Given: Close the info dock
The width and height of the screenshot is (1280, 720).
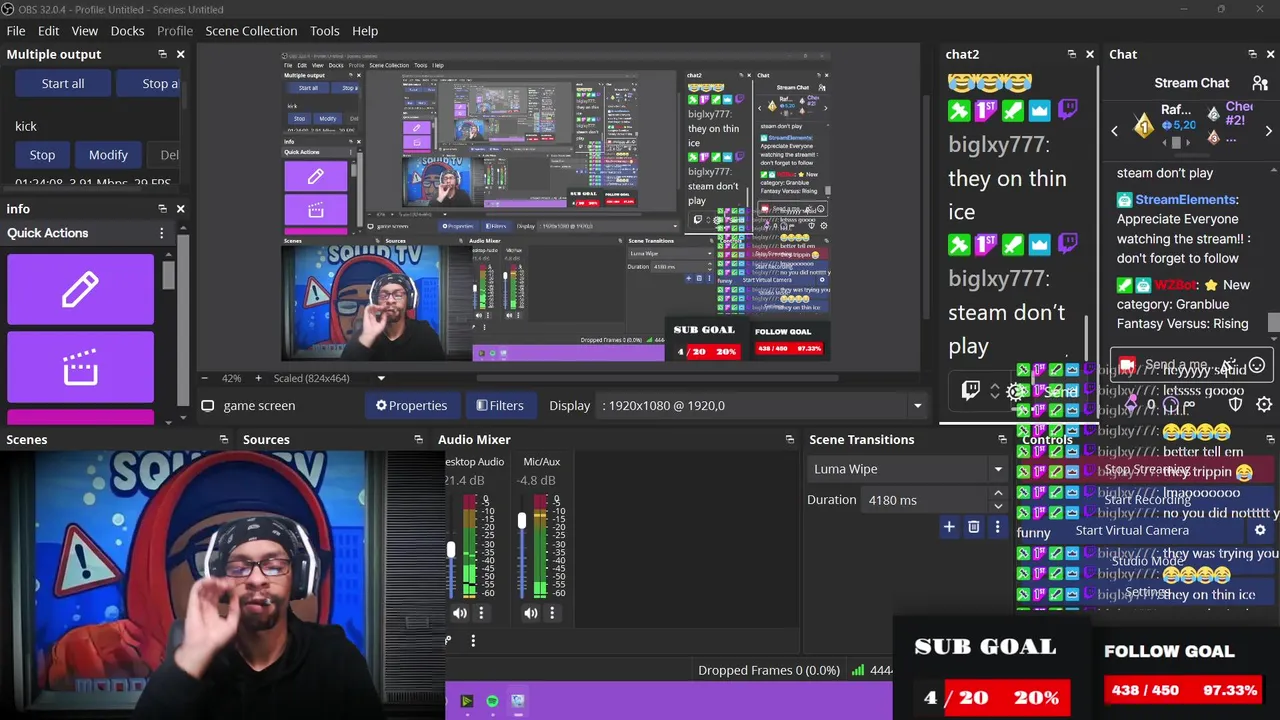Looking at the screenshot, I should coord(180,208).
